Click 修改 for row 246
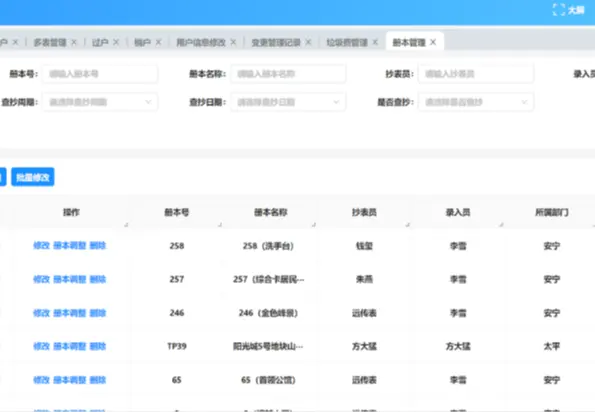Viewport: 595px width, 413px height. pyautogui.click(x=41, y=313)
